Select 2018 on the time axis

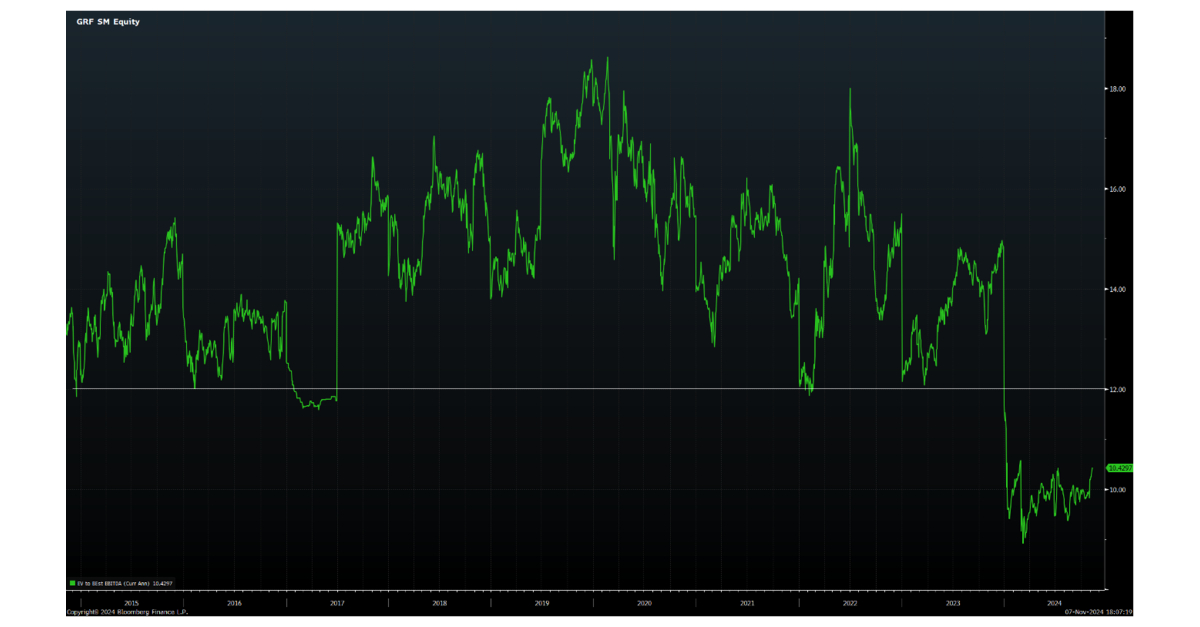440,603
